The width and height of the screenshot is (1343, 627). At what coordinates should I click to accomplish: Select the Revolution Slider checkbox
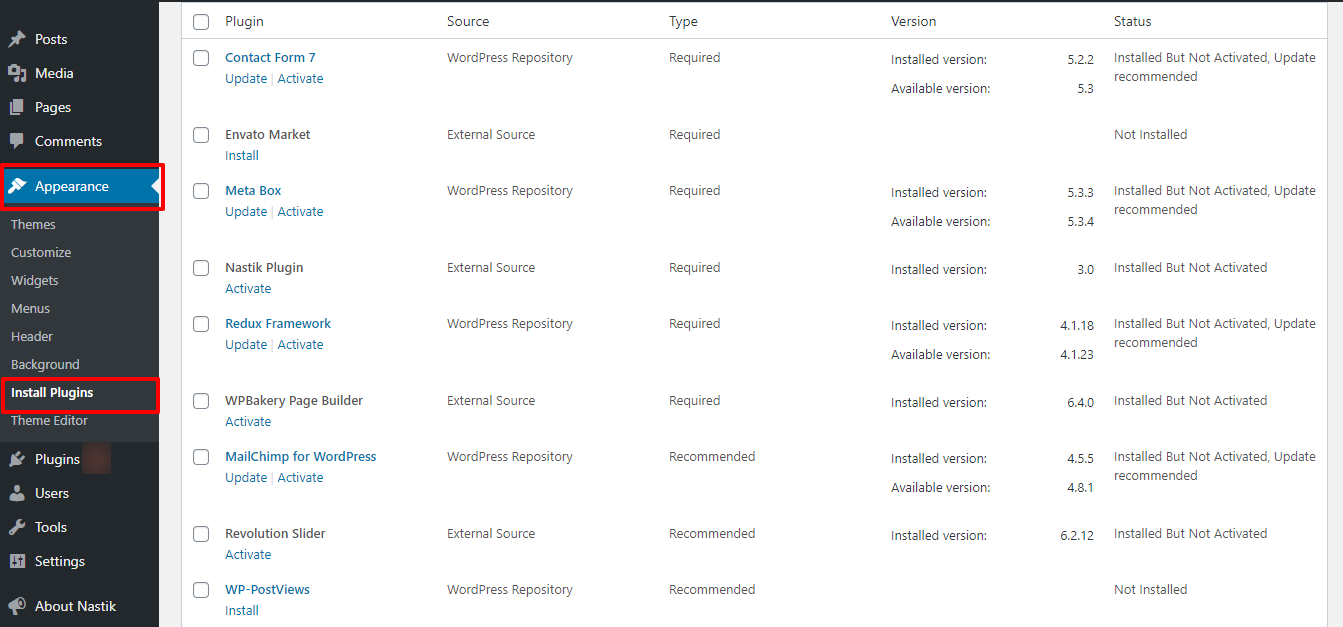(x=201, y=534)
